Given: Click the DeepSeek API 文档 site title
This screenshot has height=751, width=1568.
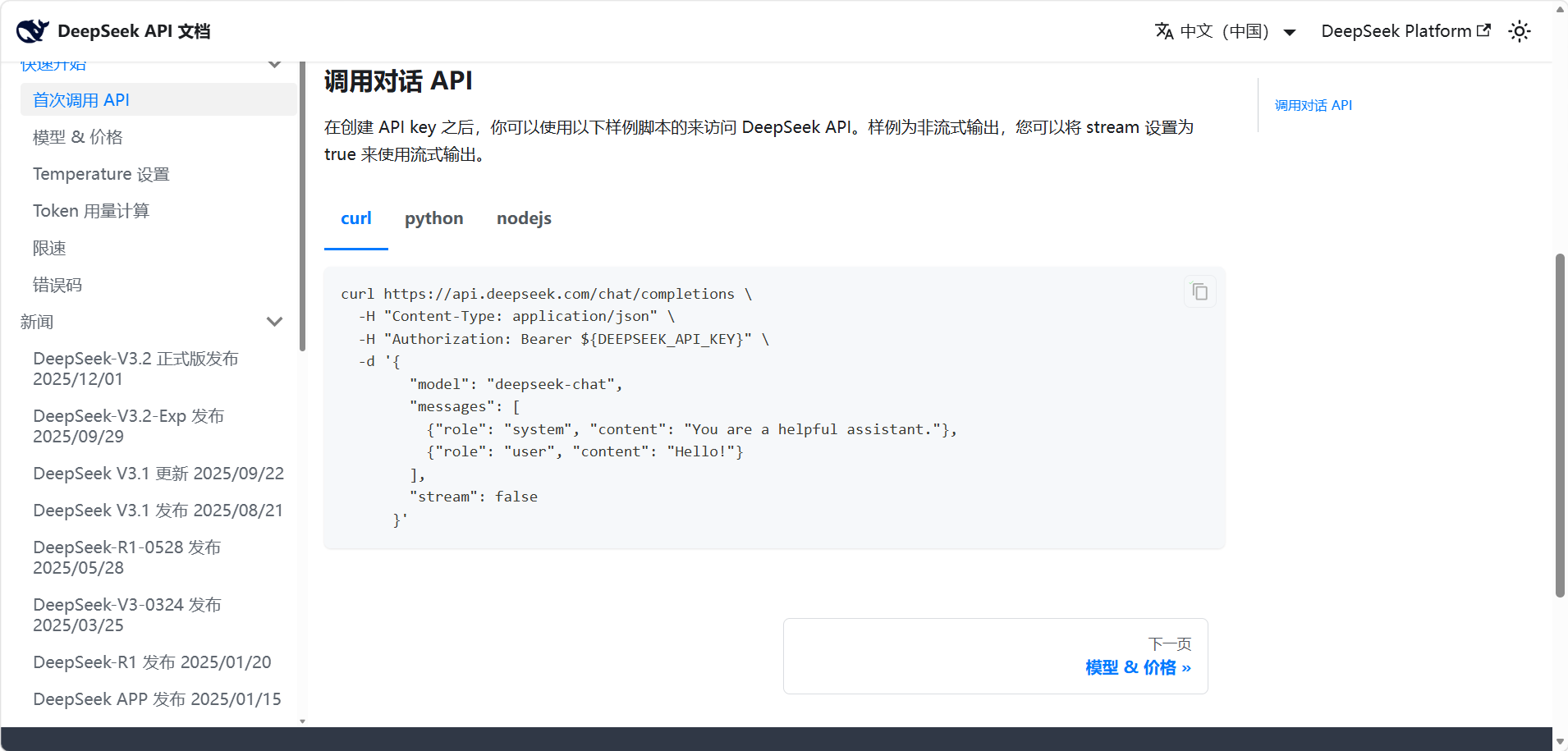Looking at the screenshot, I should [134, 31].
